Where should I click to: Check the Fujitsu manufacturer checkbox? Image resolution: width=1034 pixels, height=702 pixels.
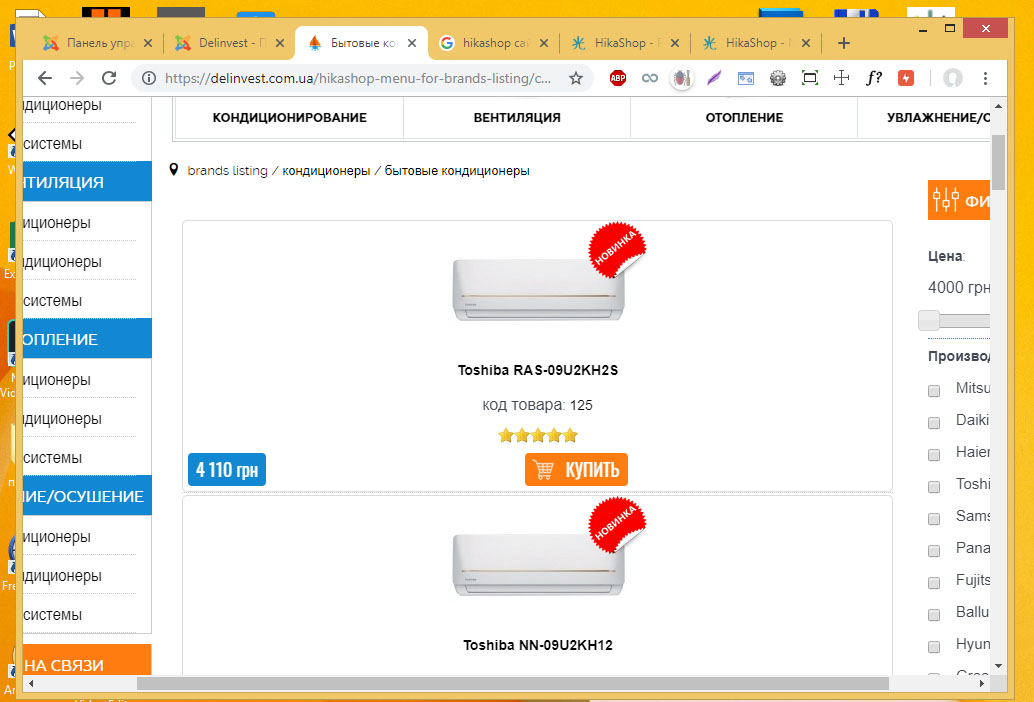(x=934, y=583)
